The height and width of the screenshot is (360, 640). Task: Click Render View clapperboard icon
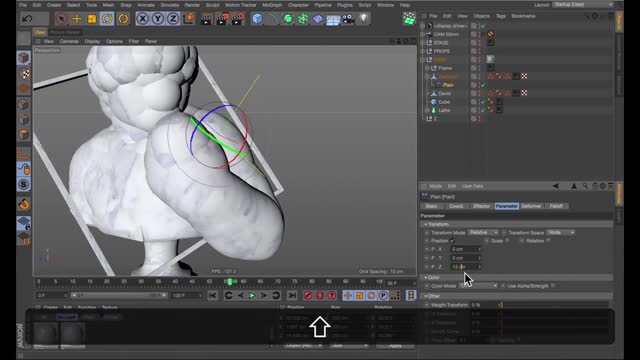(x=207, y=19)
